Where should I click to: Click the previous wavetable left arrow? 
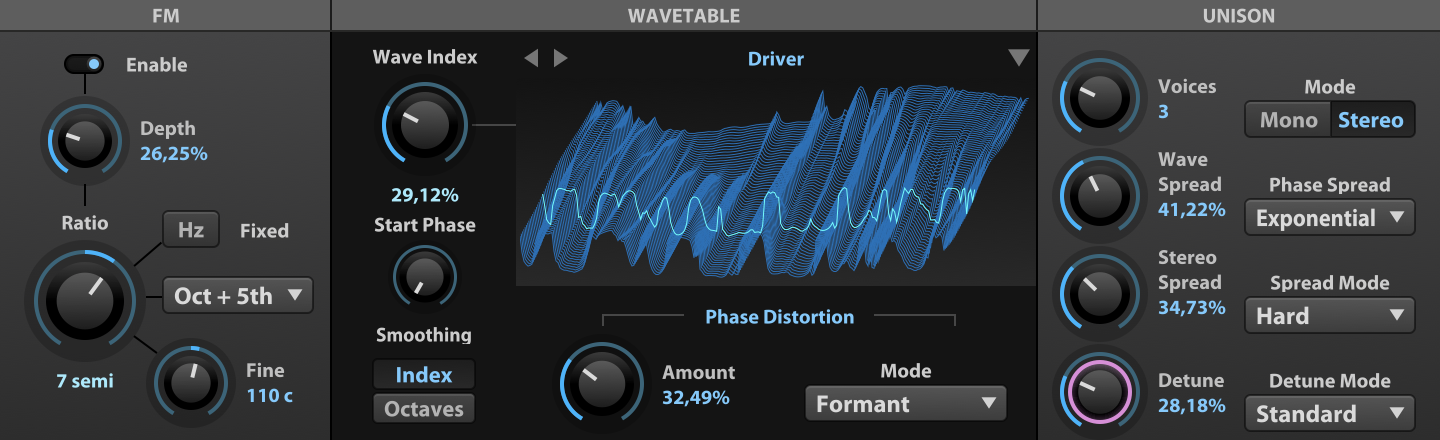[531, 58]
